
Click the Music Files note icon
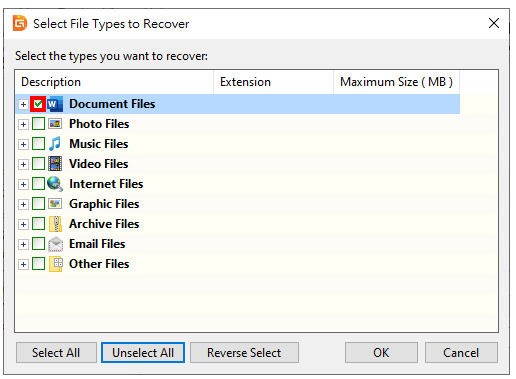tap(55, 144)
